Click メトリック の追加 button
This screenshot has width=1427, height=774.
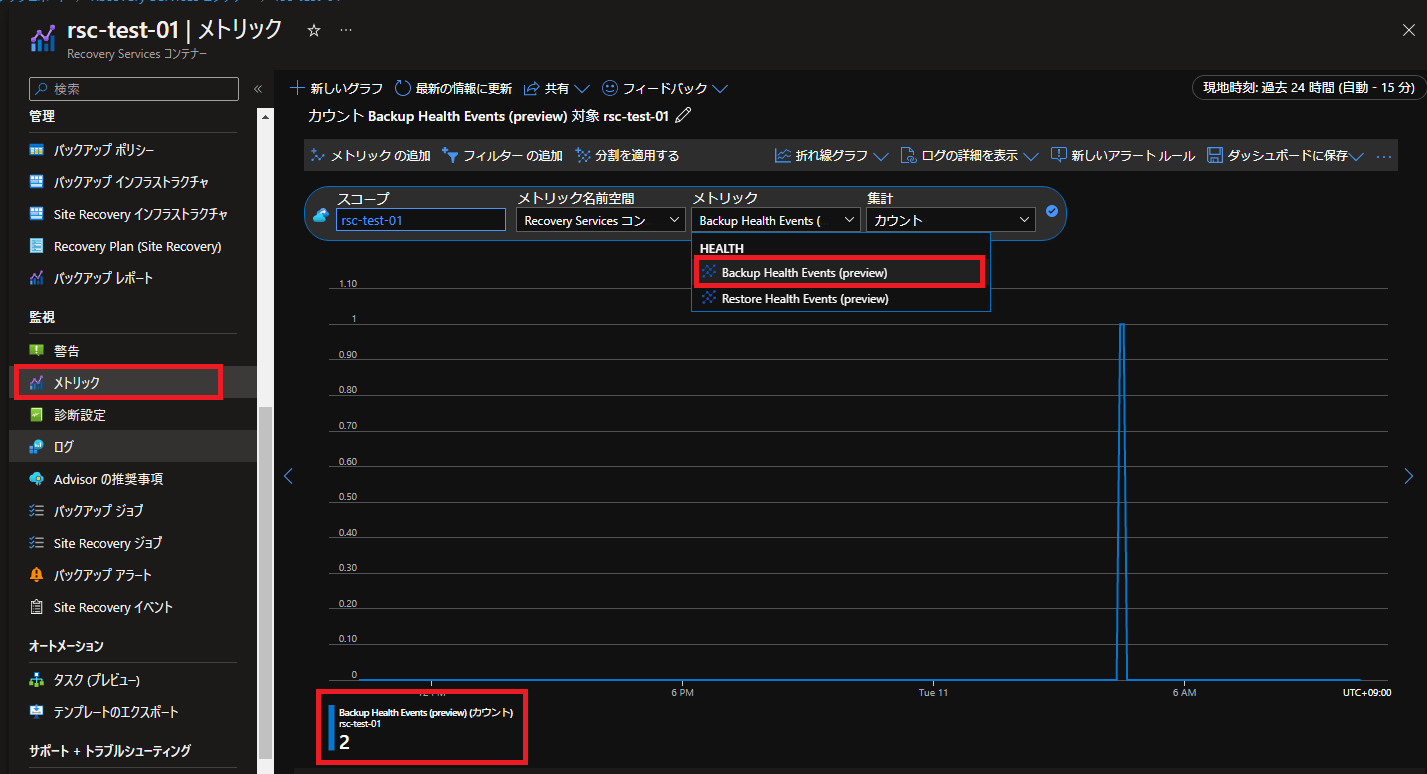point(371,156)
